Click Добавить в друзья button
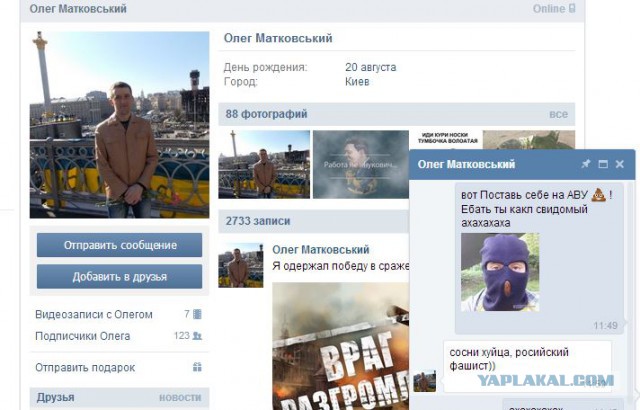 pyautogui.click(x=120, y=277)
